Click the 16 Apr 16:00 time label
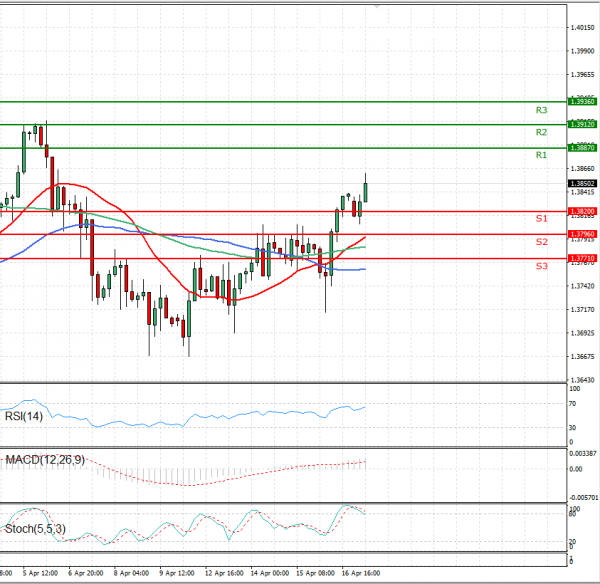Screen dimensions: 600x584 [x=361, y=573]
